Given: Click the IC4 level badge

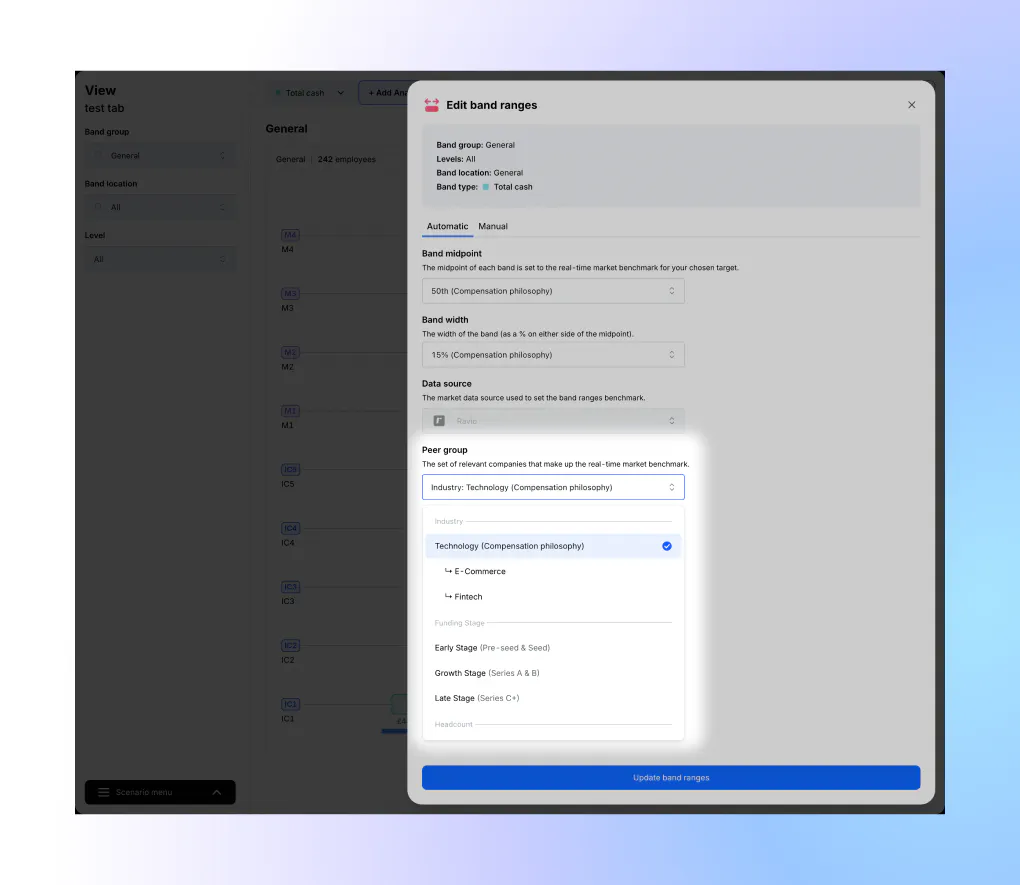Looking at the screenshot, I should coord(290,528).
